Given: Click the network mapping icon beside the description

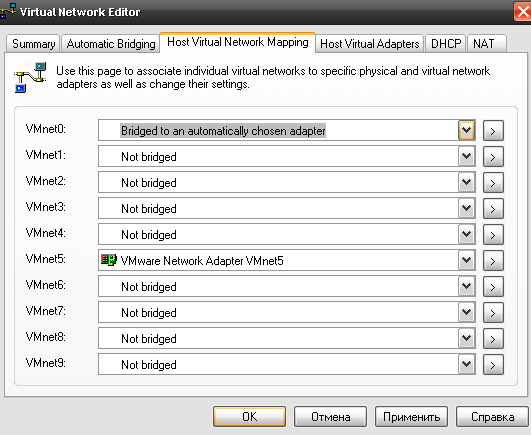Looking at the screenshot, I should tap(30, 77).
